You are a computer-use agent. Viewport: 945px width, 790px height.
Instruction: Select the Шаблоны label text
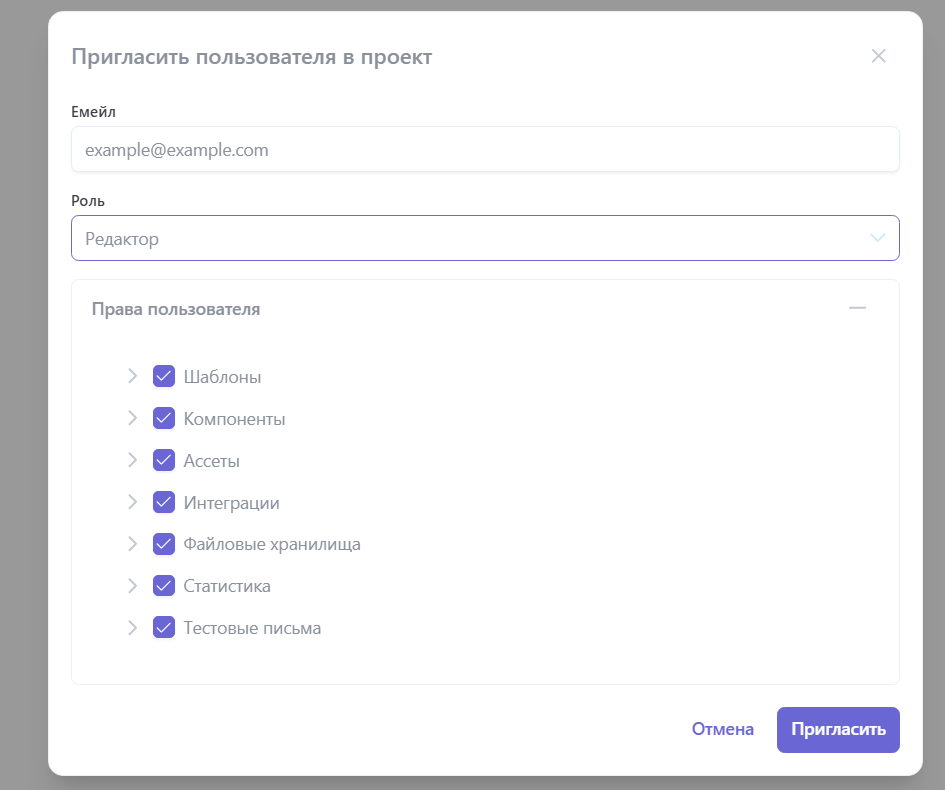pos(222,377)
